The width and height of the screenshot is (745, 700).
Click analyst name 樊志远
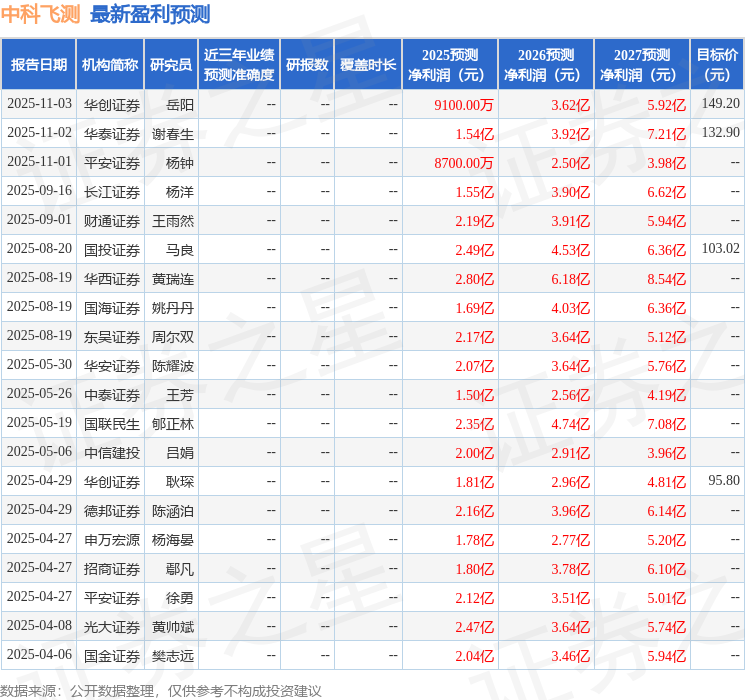click(x=173, y=656)
